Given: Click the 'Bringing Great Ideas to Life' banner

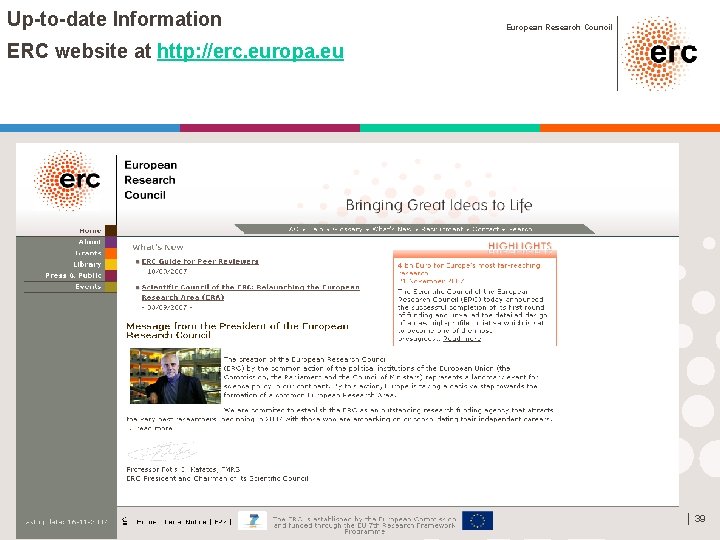Looking at the screenshot, I should (x=439, y=205).
